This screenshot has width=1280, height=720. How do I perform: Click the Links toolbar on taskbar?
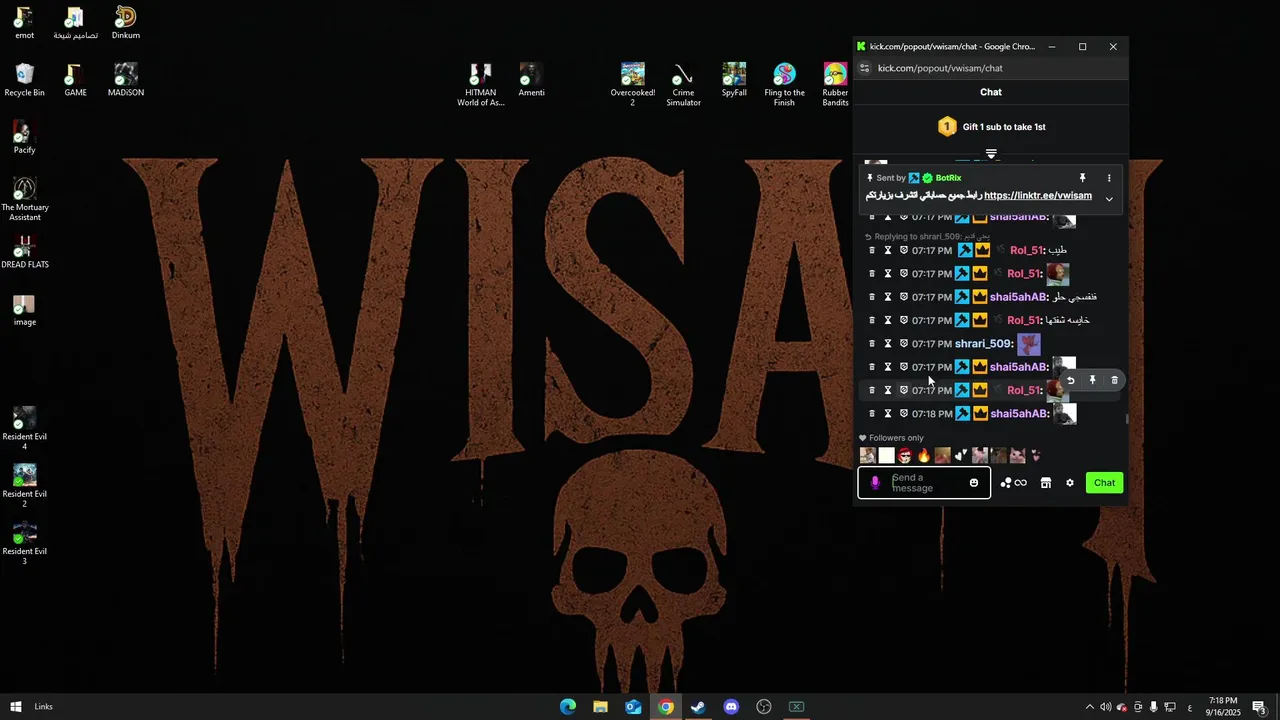[44, 707]
